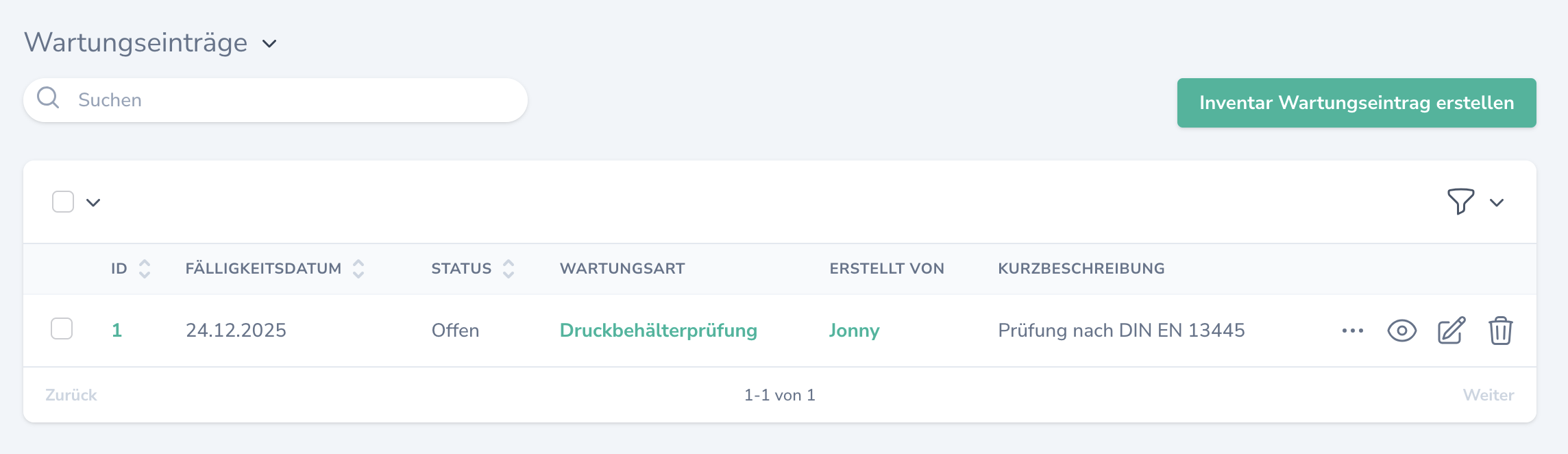This screenshot has width=1568, height=454.
Task: Sort by Fälligkeitsdatum column
Action: coord(357,269)
